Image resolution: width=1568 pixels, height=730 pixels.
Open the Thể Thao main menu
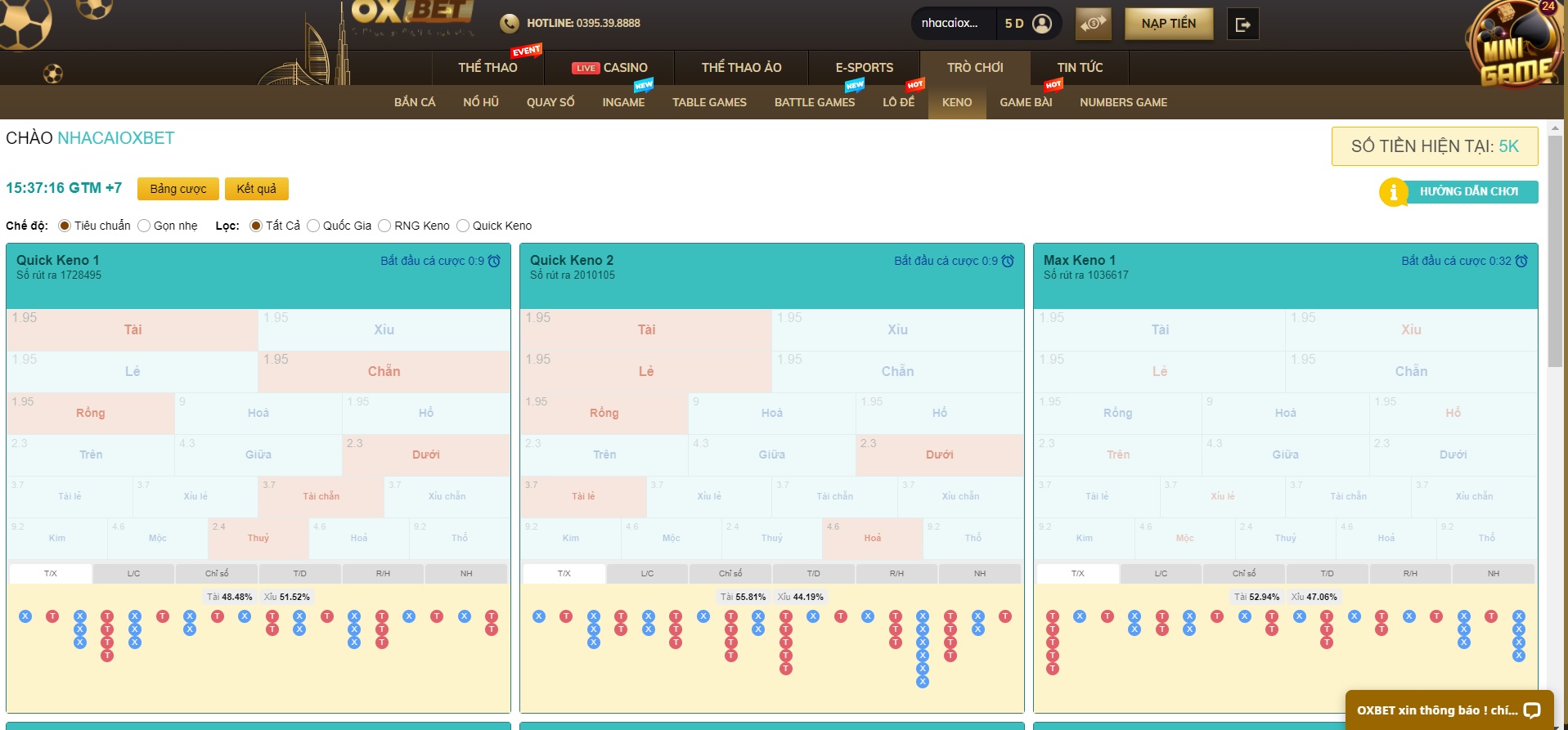(487, 68)
